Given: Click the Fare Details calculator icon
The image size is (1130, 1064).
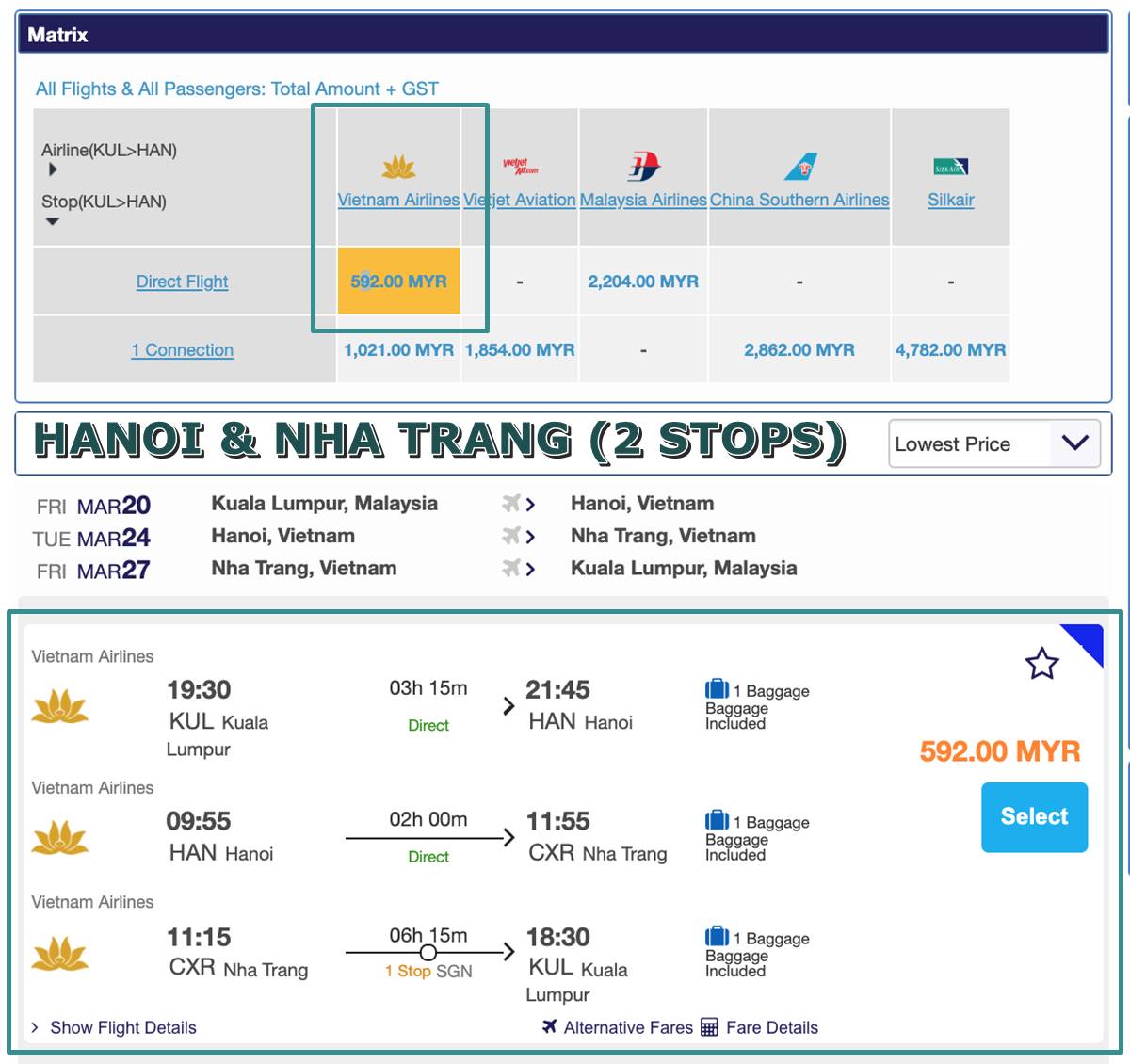Looking at the screenshot, I should (709, 1027).
